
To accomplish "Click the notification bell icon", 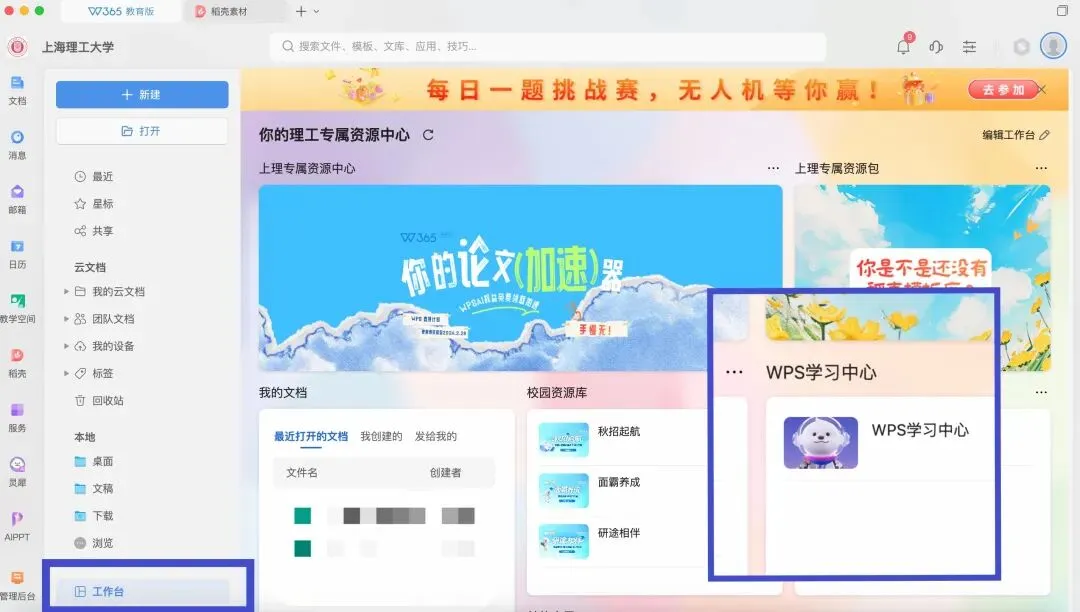I will (903, 46).
